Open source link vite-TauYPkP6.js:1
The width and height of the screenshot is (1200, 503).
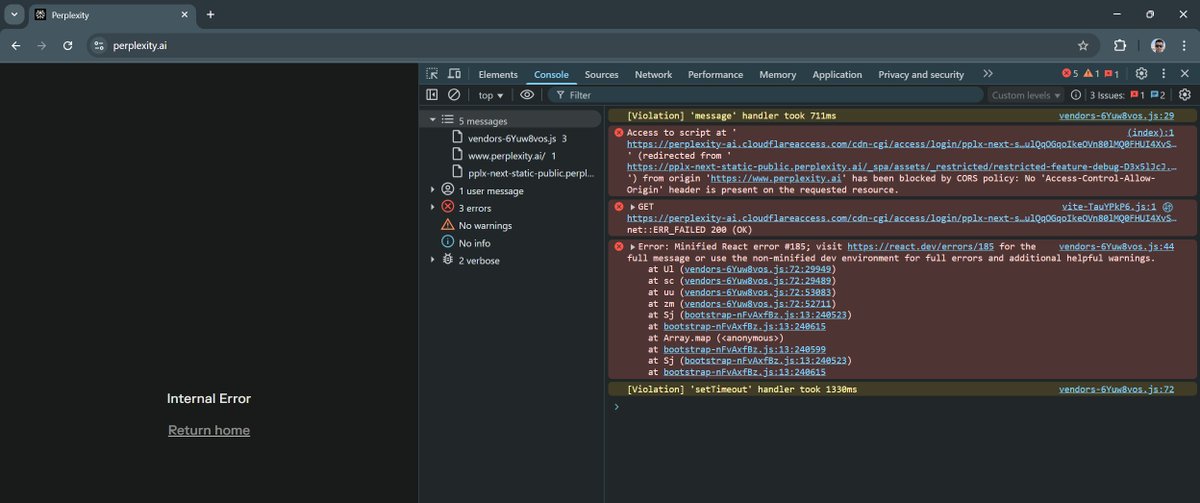(1111, 206)
